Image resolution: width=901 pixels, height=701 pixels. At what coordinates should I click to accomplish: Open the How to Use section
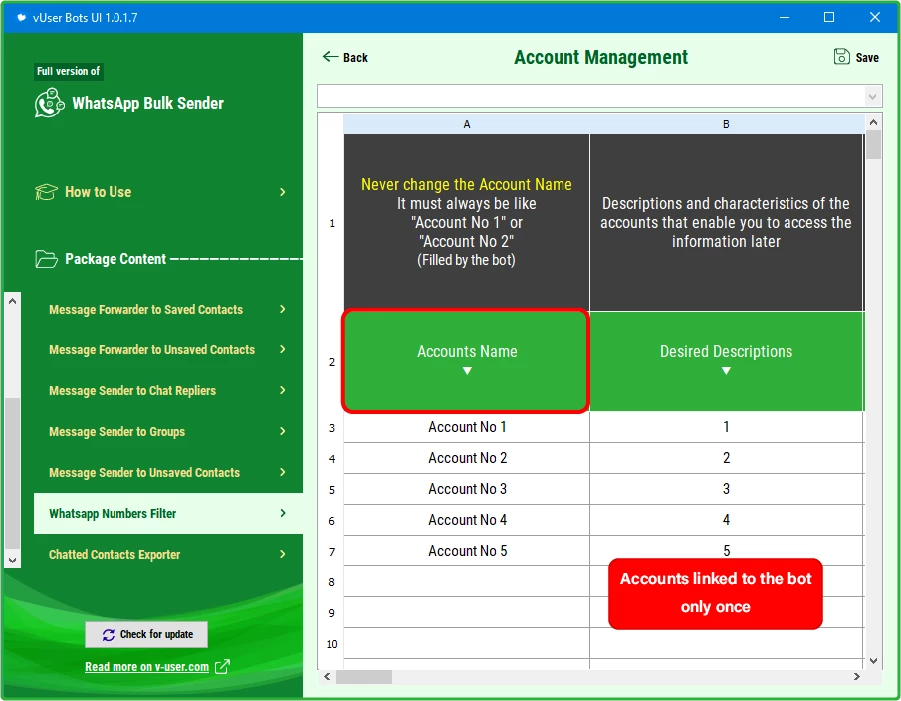(x=98, y=192)
